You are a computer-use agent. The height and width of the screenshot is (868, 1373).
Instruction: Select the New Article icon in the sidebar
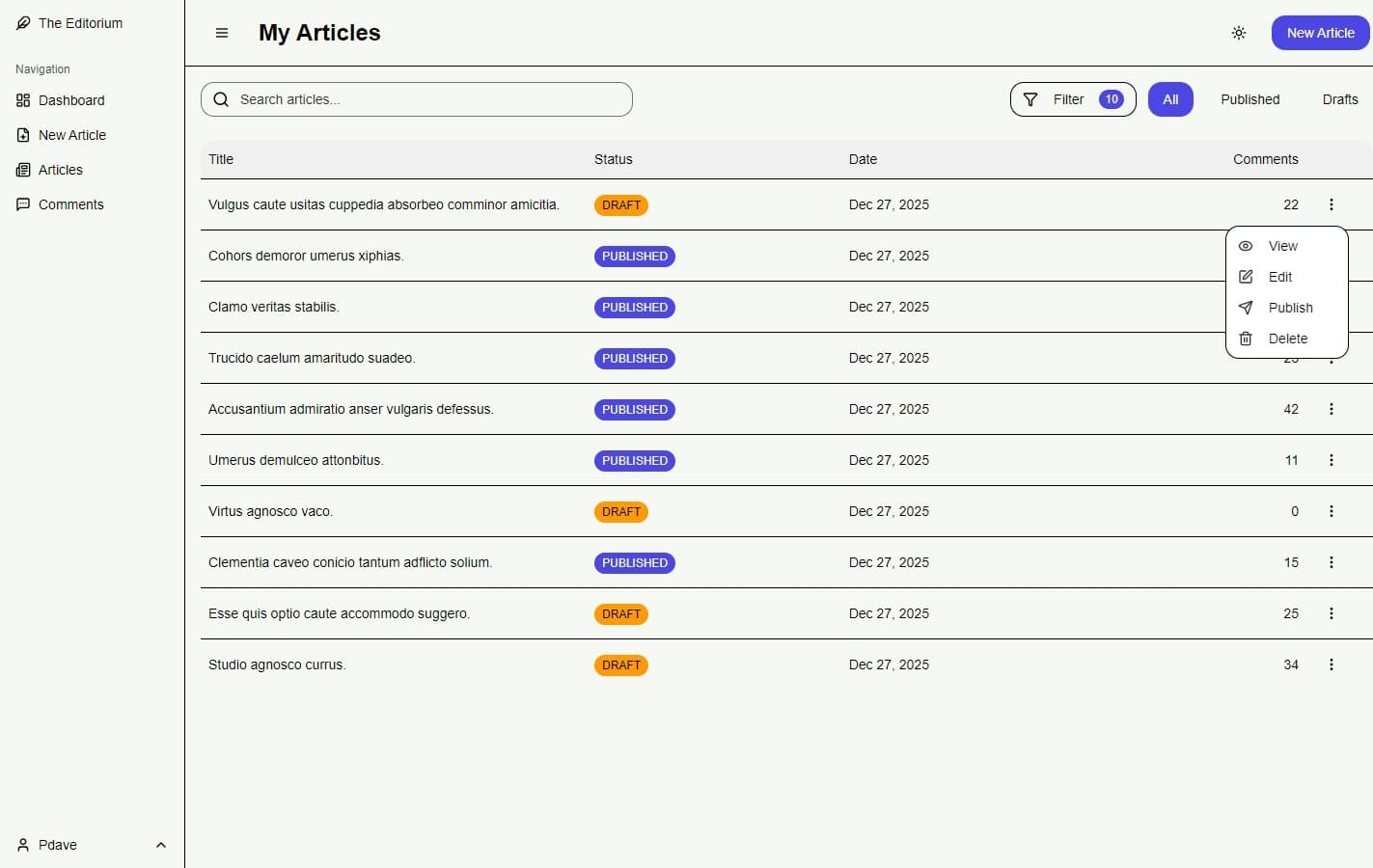coord(23,135)
